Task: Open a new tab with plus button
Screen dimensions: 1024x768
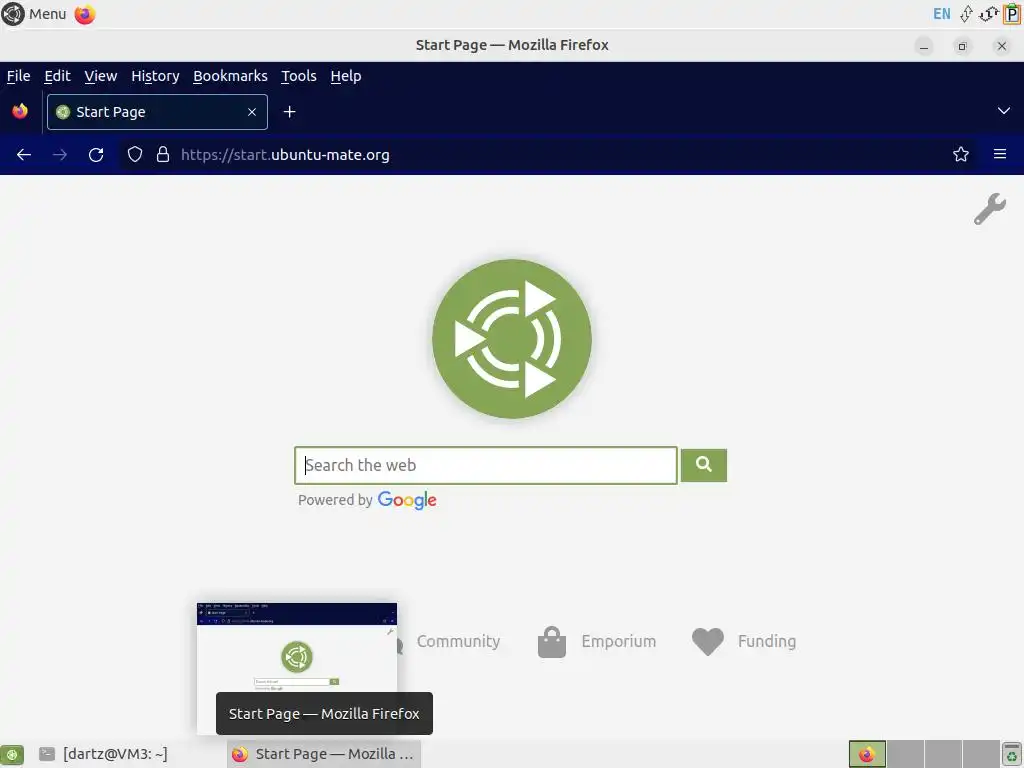Action: [x=289, y=112]
